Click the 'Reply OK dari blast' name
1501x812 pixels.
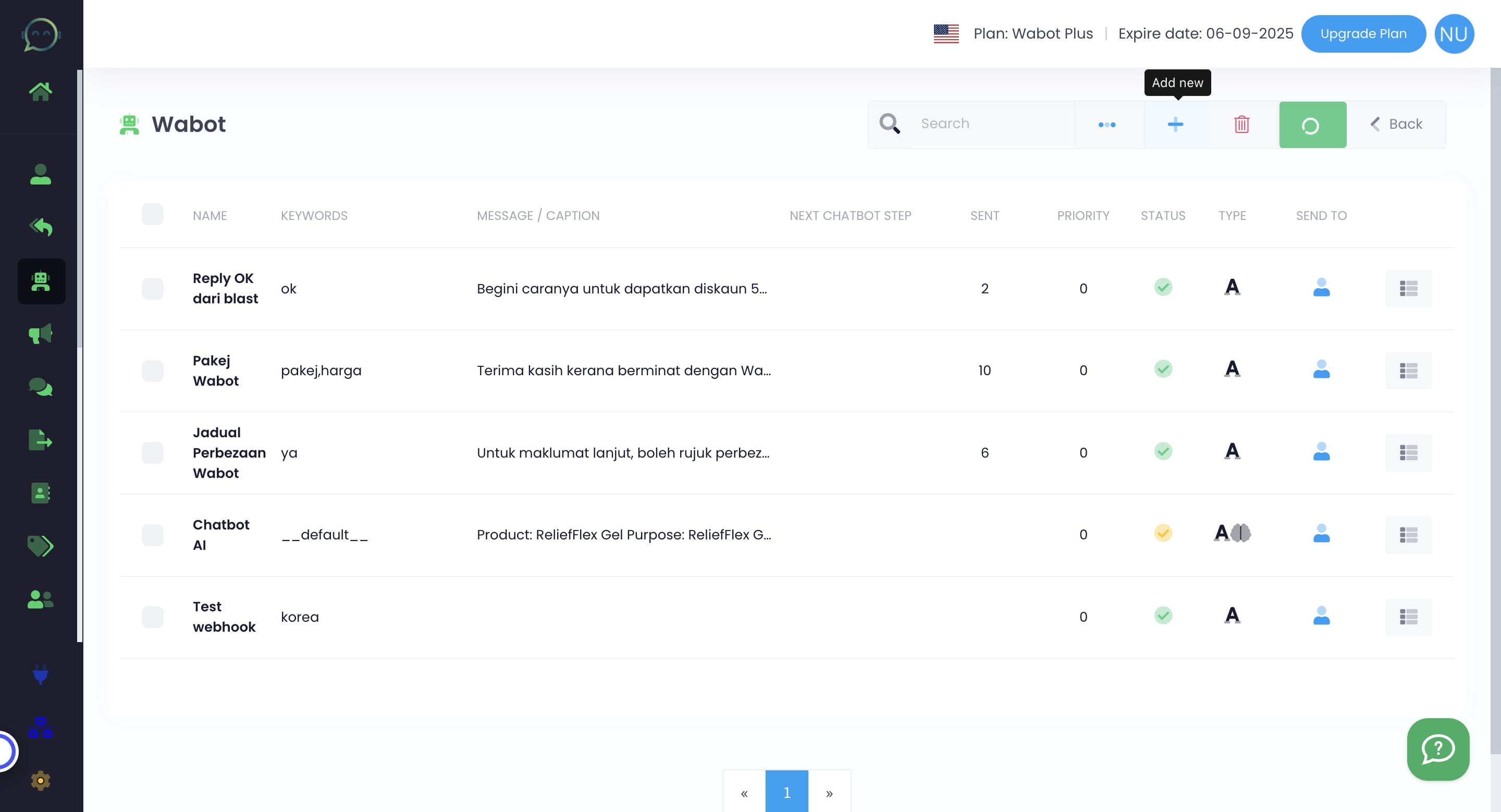[x=226, y=288]
